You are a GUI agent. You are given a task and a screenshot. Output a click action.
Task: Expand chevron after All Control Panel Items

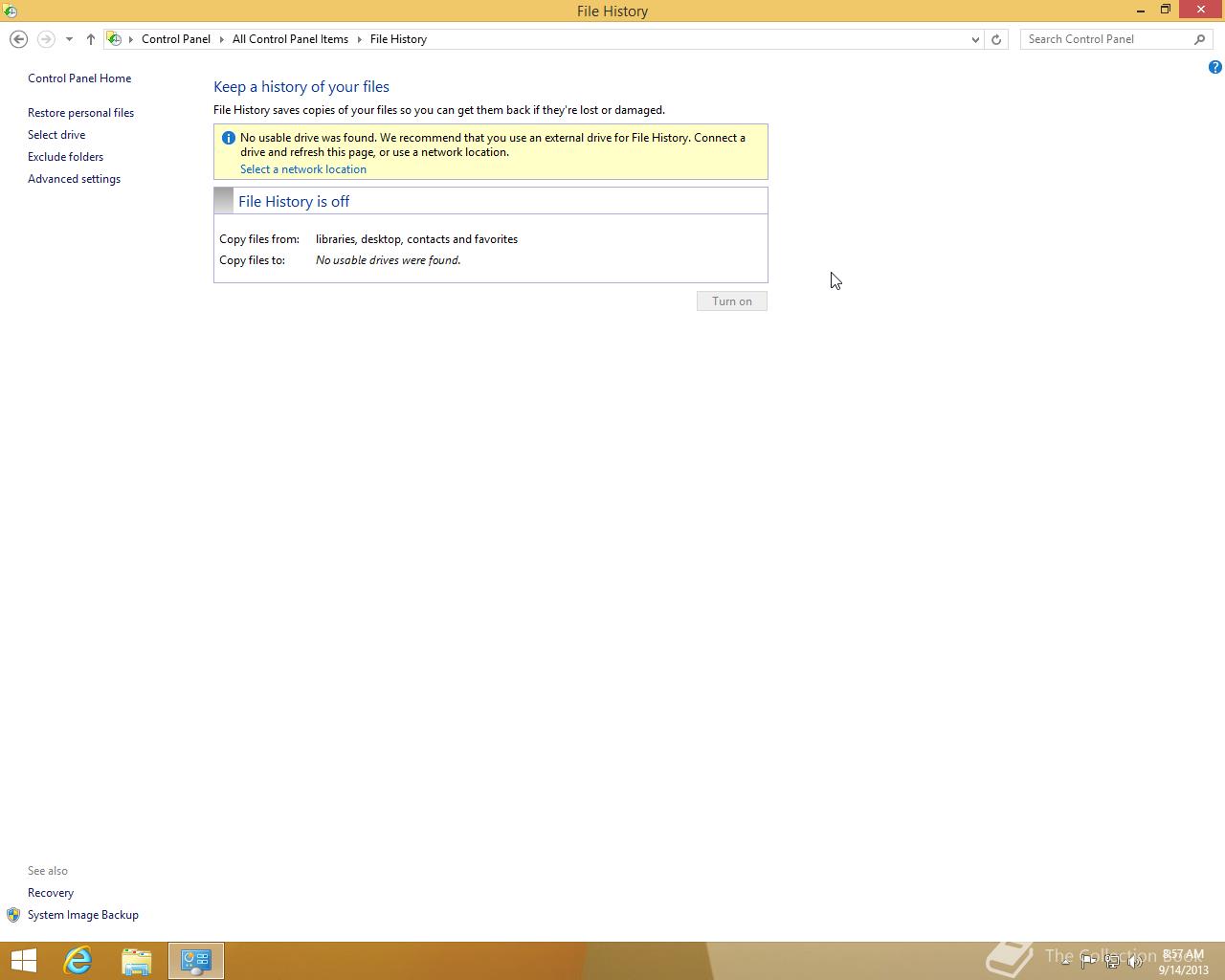[x=360, y=39]
